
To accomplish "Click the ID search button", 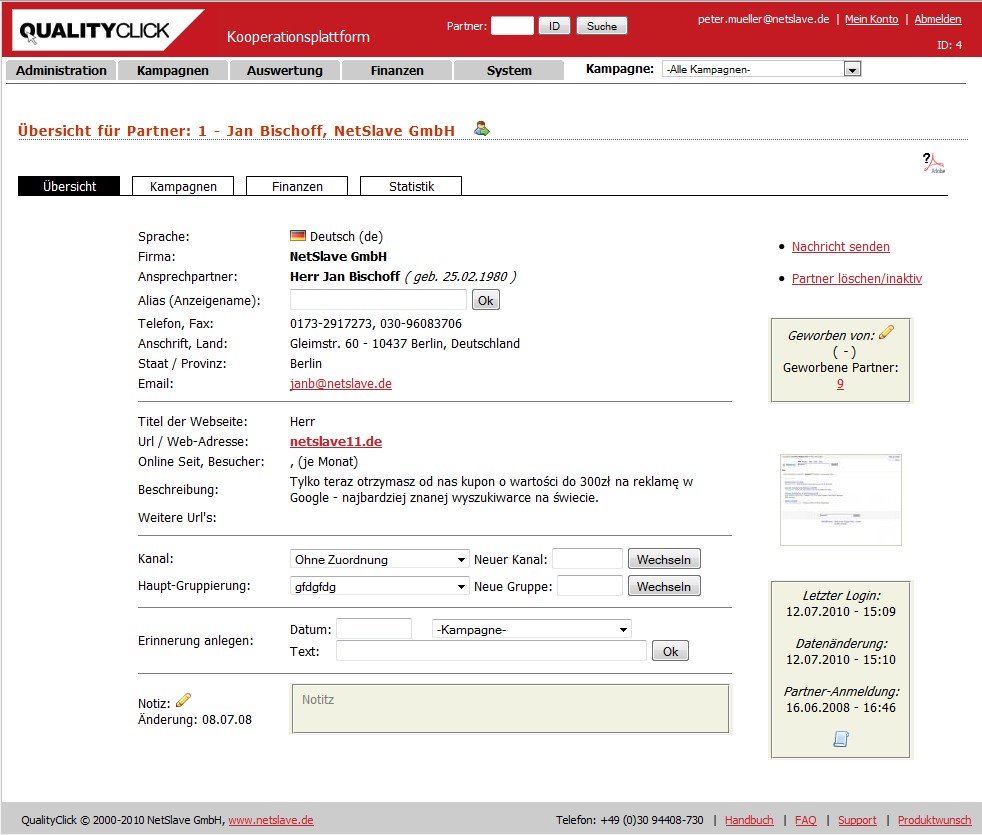I will click(x=554, y=26).
